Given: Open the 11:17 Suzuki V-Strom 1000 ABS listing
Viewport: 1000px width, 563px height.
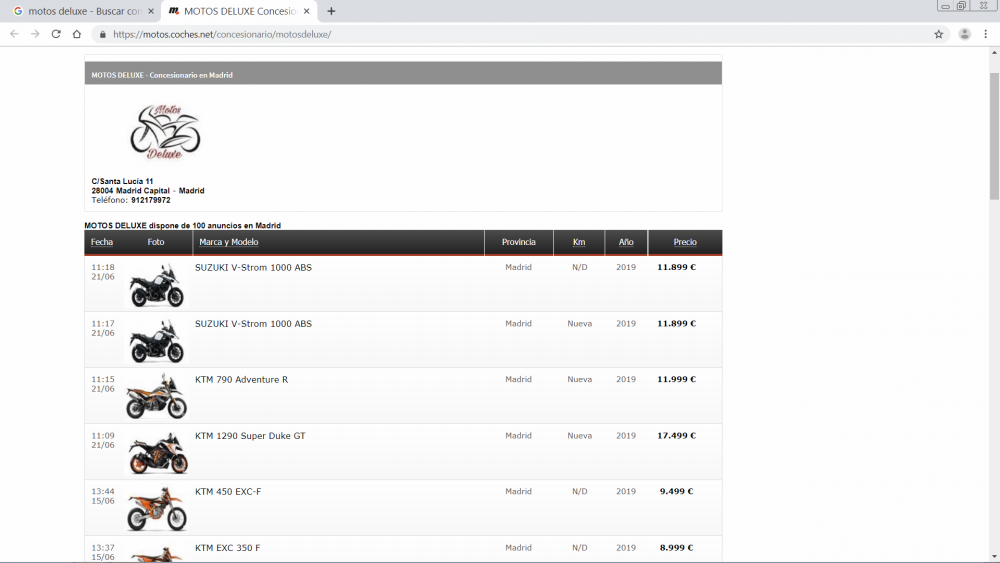Looking at the screenshot, I should (x=253, y=324).
